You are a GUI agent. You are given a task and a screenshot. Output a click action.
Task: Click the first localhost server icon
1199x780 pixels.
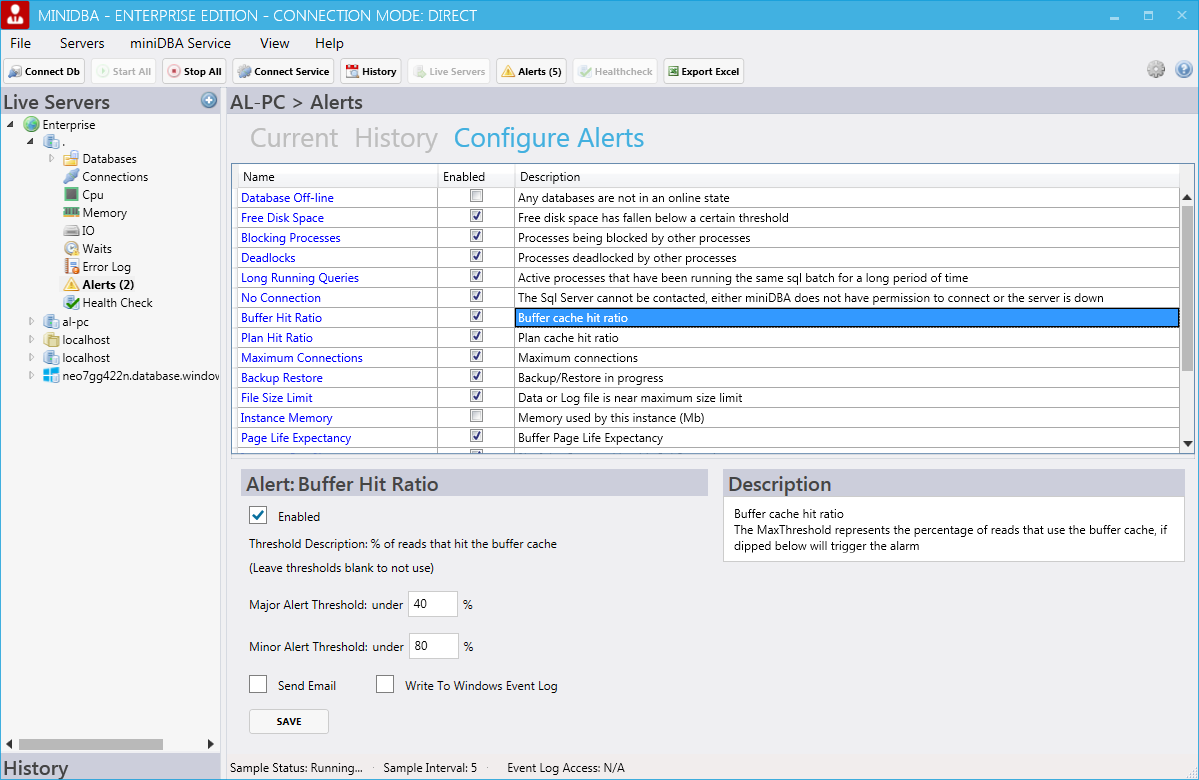[x=51, y=340]
